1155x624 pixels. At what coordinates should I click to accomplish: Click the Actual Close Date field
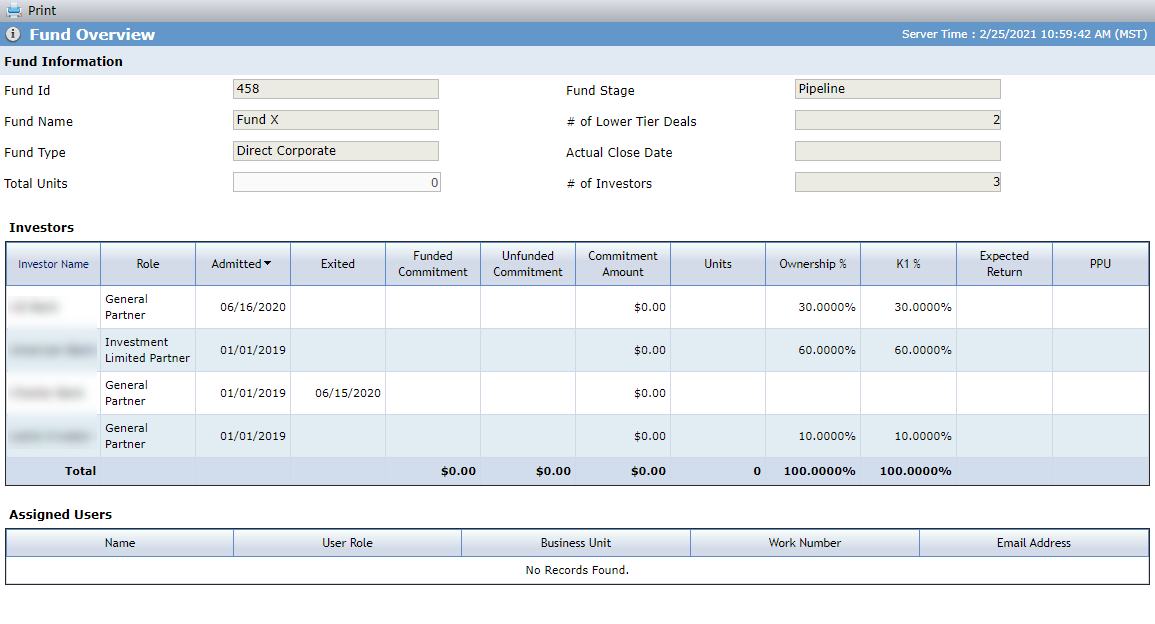point(898,151)
